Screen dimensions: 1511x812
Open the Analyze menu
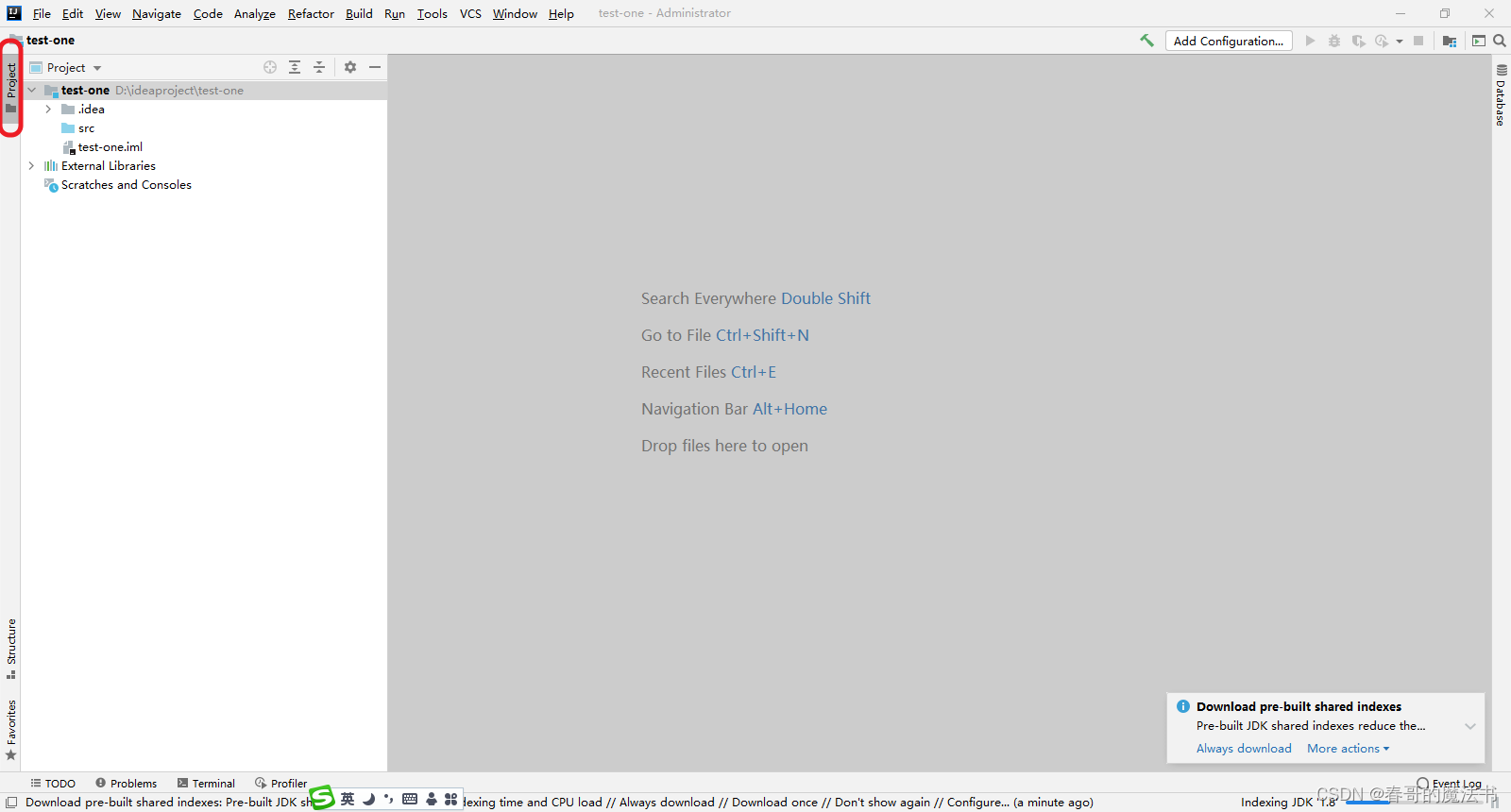(255, 13)
